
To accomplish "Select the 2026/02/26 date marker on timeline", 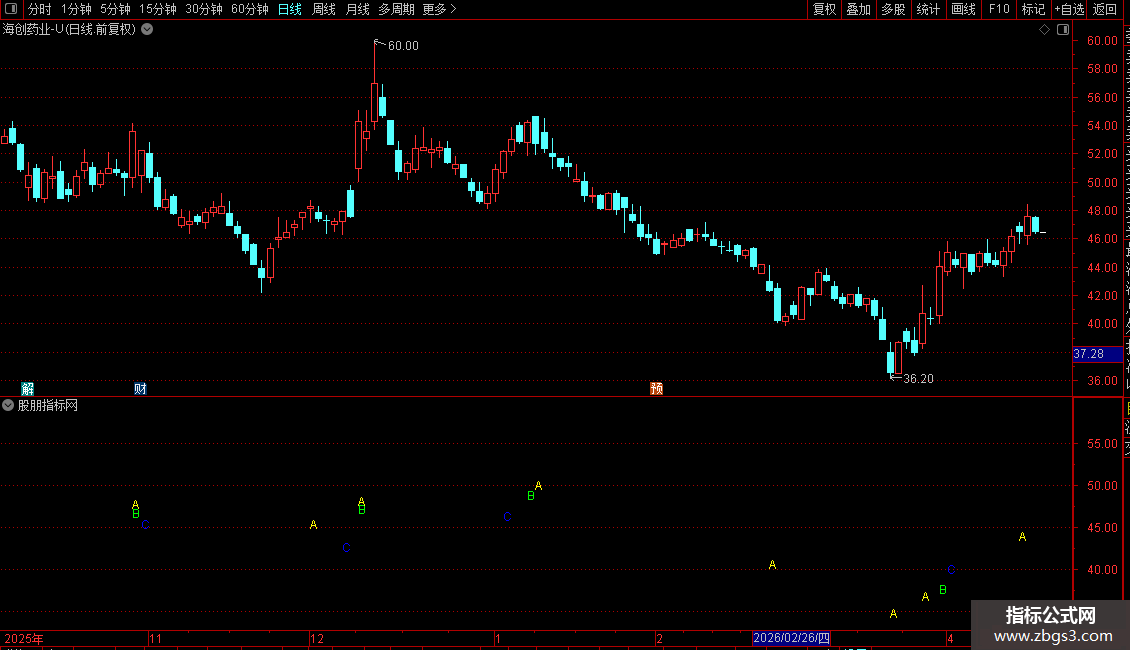I will click(x=791, y=638).
